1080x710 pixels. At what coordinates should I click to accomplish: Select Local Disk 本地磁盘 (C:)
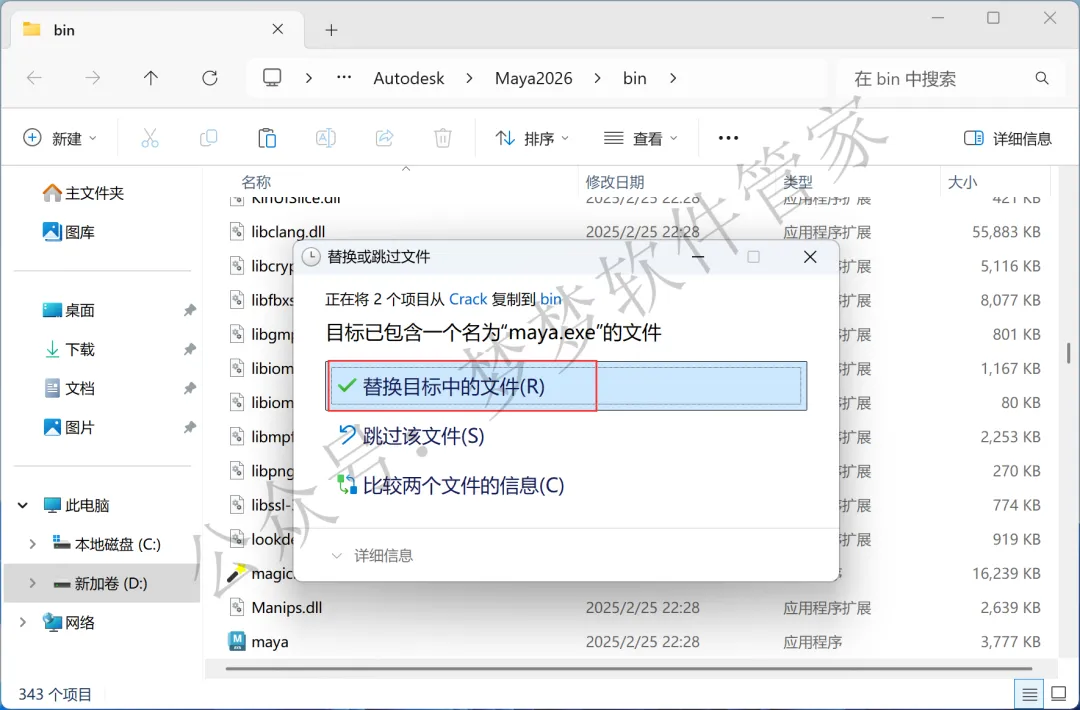coord(107,544)
